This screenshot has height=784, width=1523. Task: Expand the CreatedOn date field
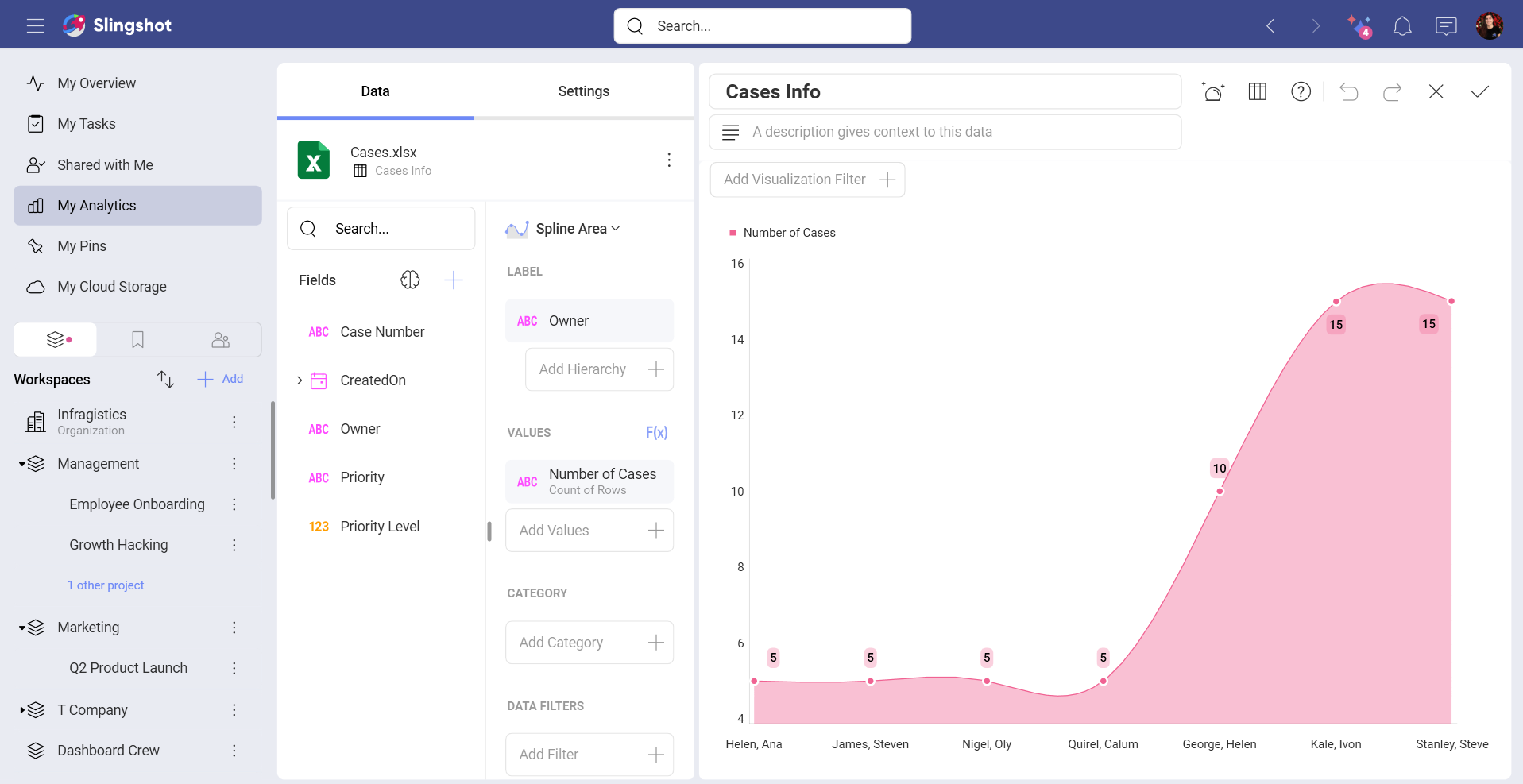point(300,380)
